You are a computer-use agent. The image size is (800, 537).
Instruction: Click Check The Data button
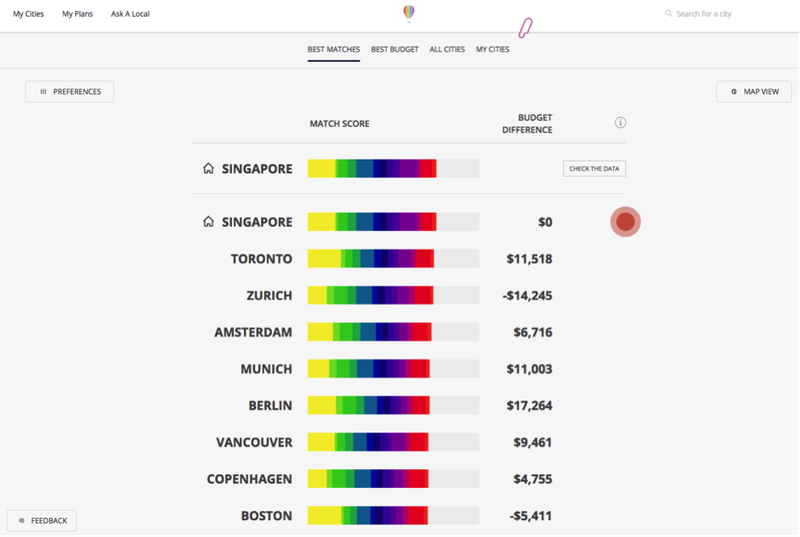pos(594,169)
